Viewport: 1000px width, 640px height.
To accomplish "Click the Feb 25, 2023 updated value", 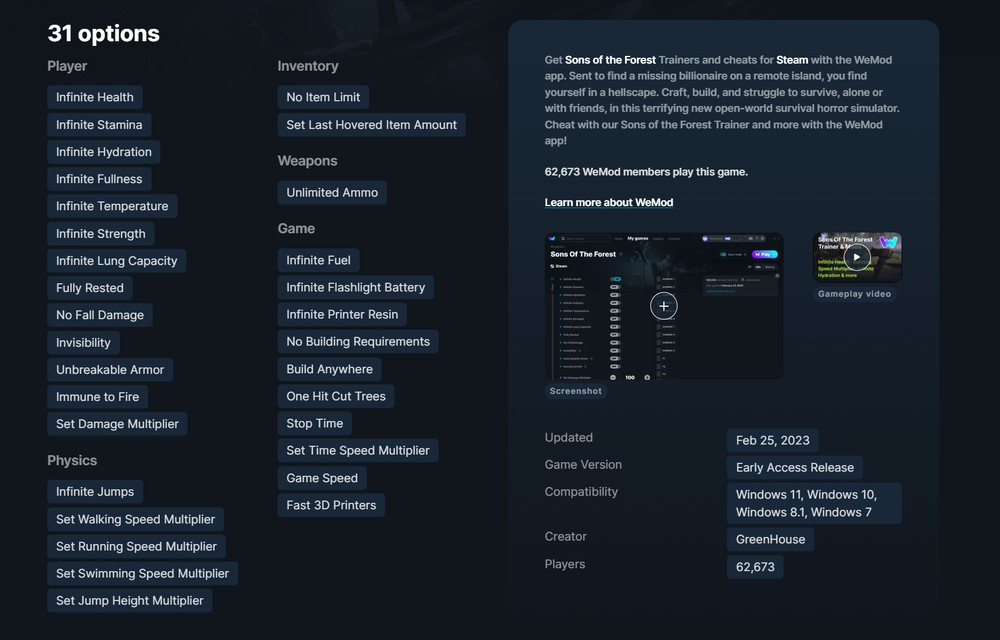I will [772, 440].
